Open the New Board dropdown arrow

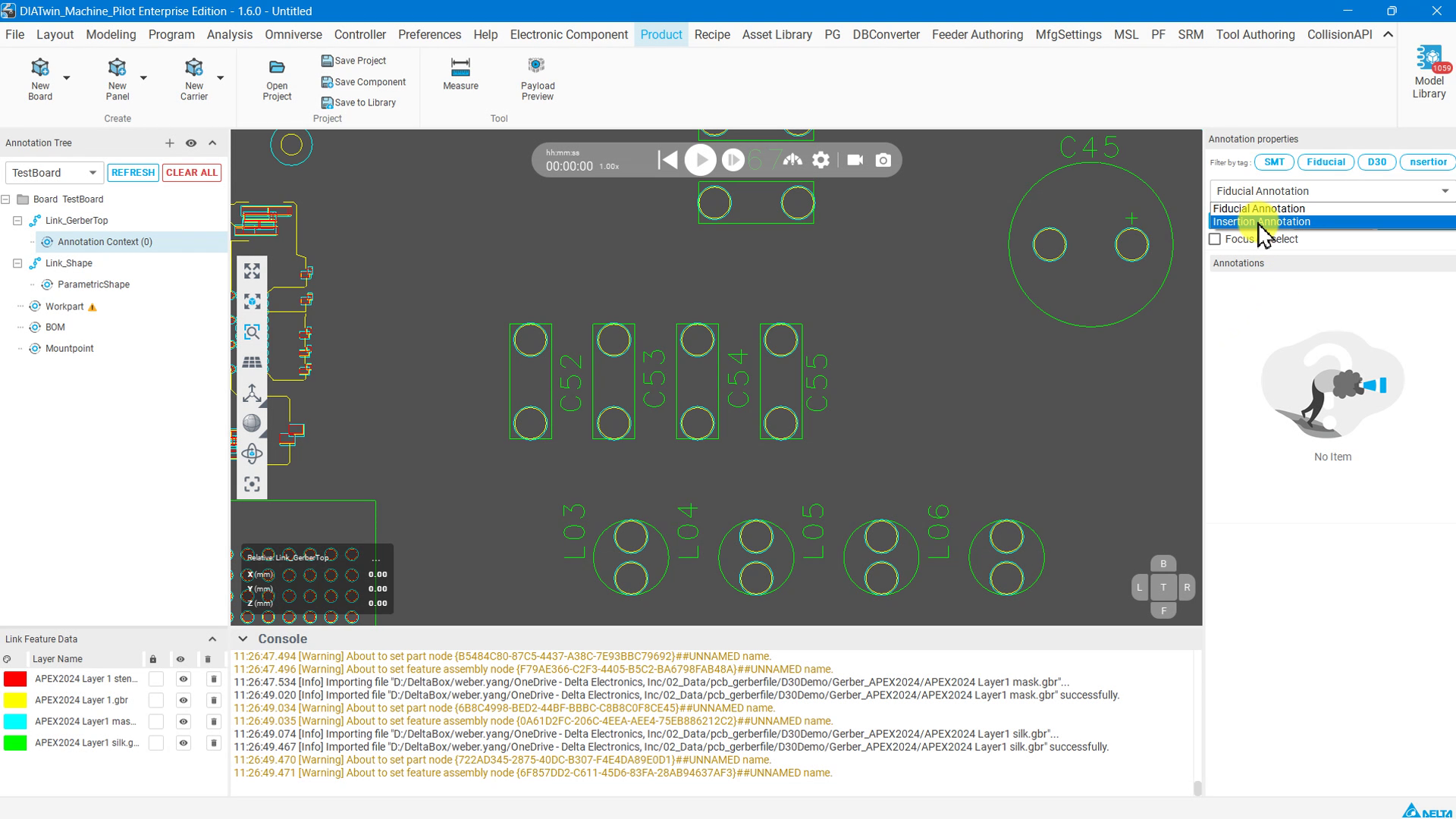tap(67, 78)
